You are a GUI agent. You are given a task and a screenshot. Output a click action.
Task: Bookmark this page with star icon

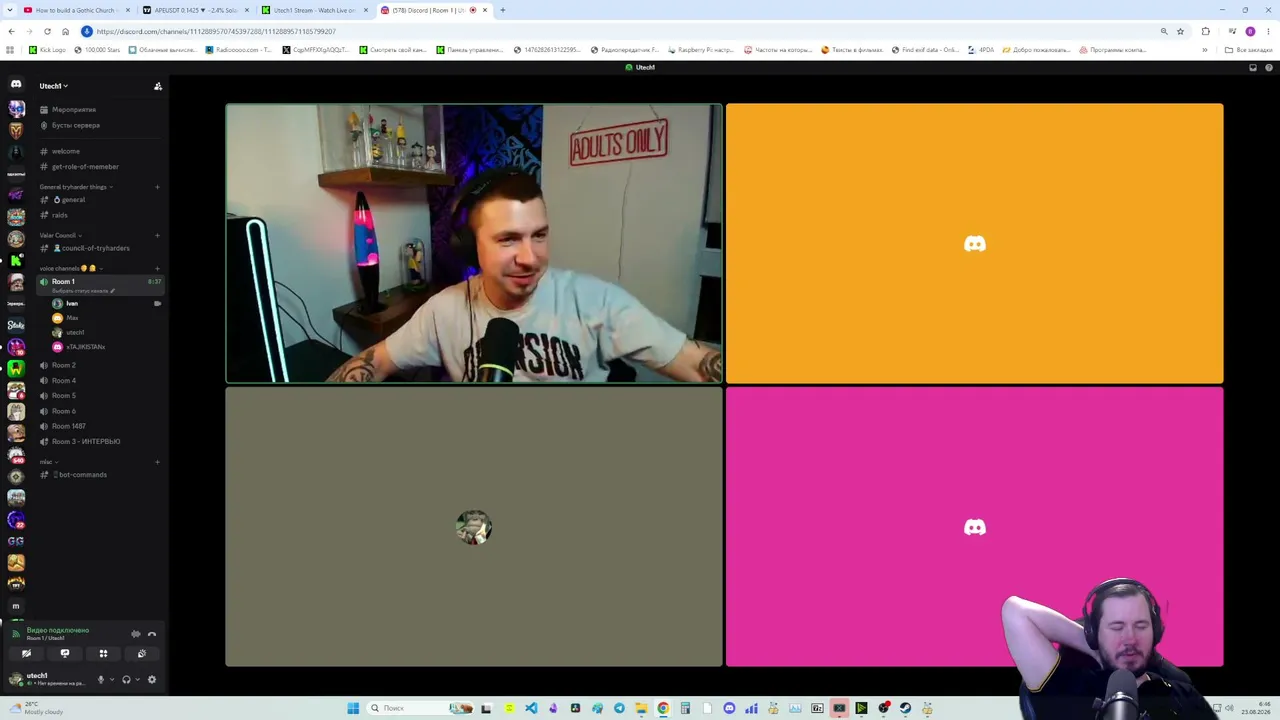point(1180,31)
